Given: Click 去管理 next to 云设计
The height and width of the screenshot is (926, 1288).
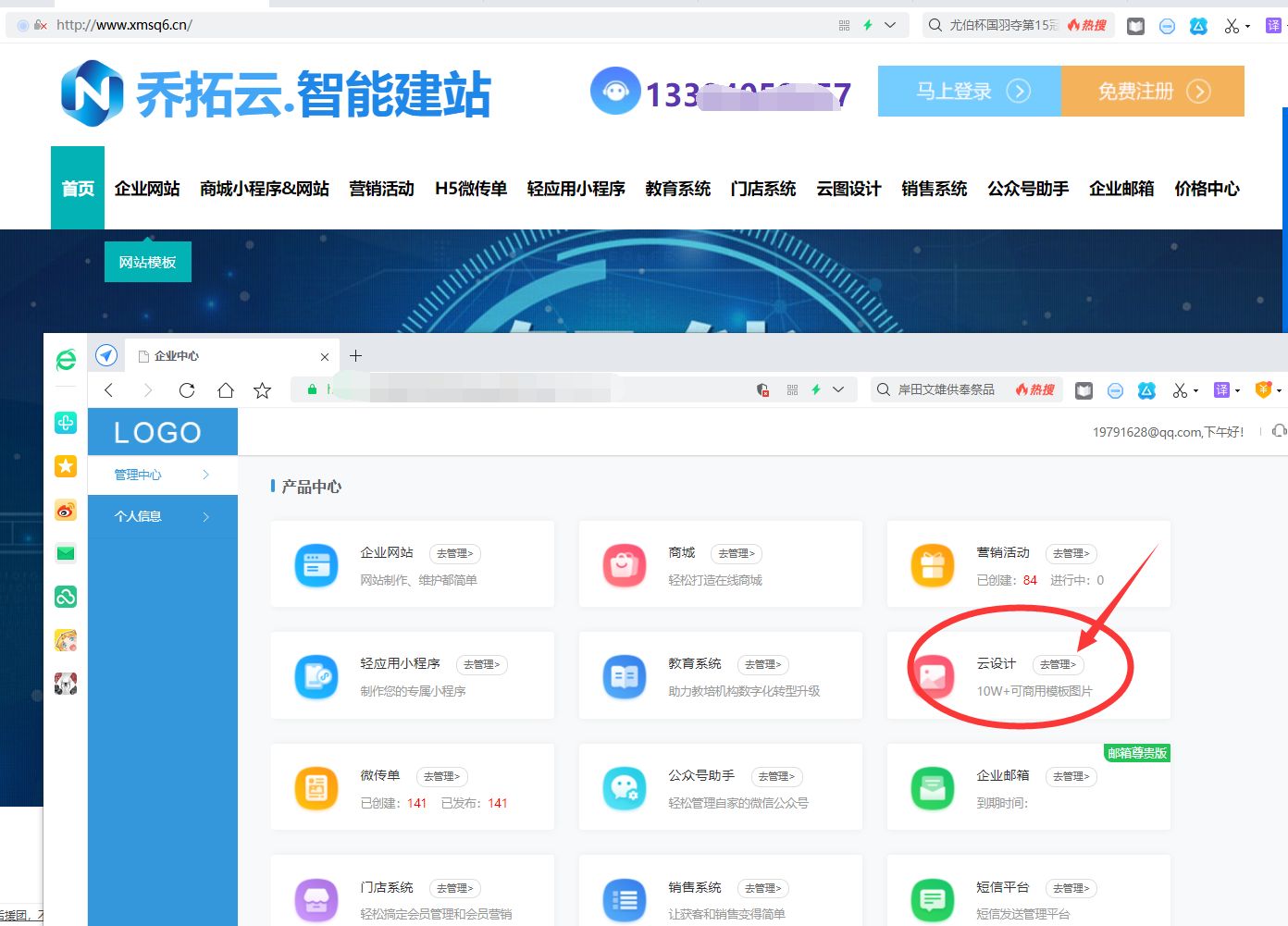Looking at the screenshot, I should tap(1058, 663).
